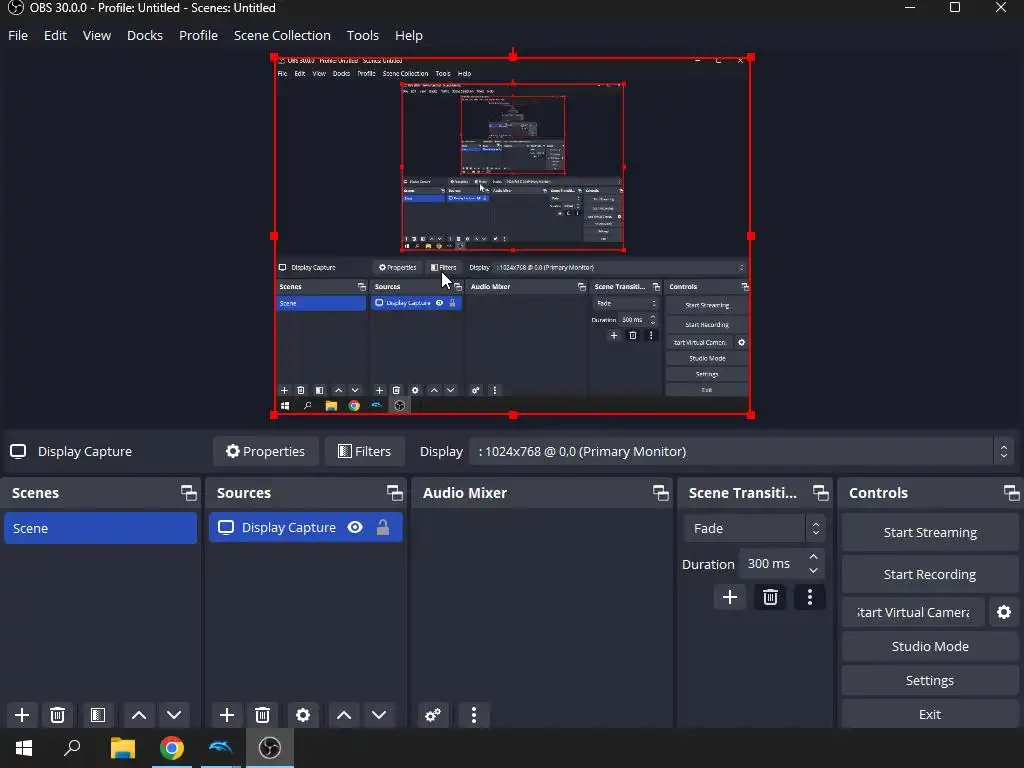Toggle Display Capture visibility eye
The height and width of the screenshot is (768, 1024).
coord(355,528)
